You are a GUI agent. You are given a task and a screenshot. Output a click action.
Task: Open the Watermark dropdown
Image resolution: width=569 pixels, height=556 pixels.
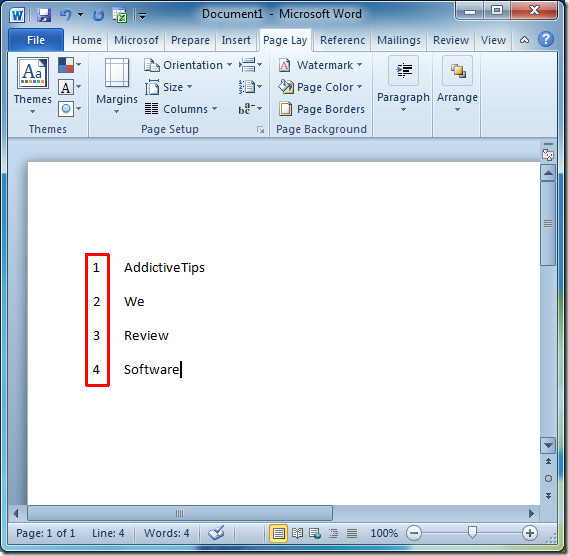(x=320, y=65)
